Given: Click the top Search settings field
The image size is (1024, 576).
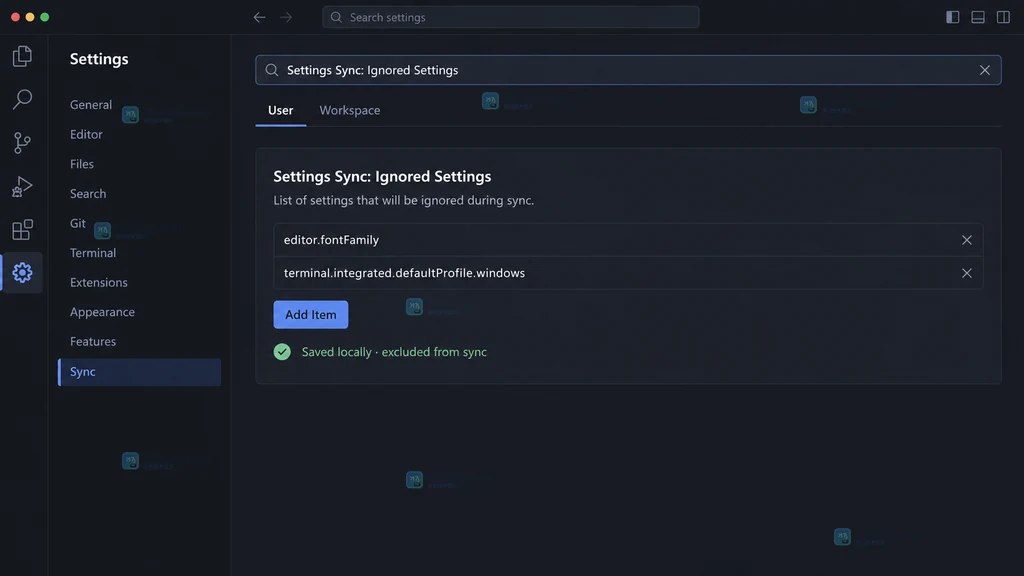Looking at the screenshot, I should (x=511, y=17).
